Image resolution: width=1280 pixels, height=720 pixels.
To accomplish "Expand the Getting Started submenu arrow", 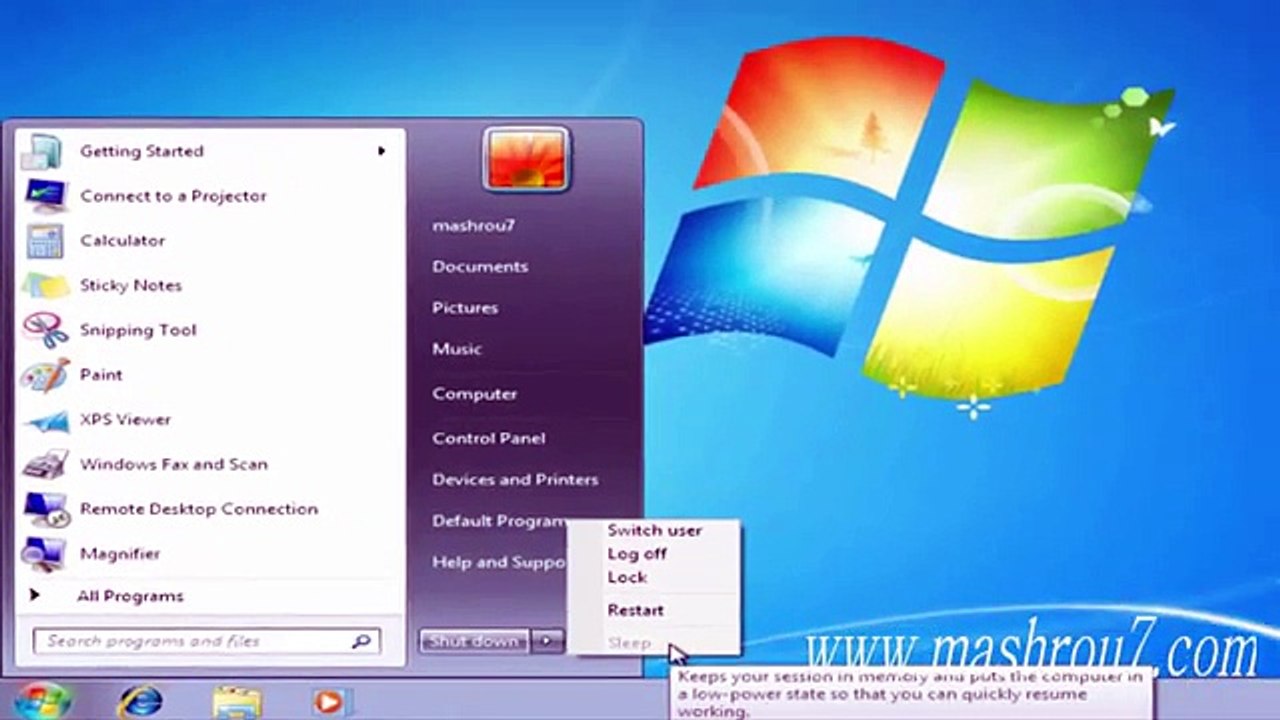I will click(x=381, y=151).
